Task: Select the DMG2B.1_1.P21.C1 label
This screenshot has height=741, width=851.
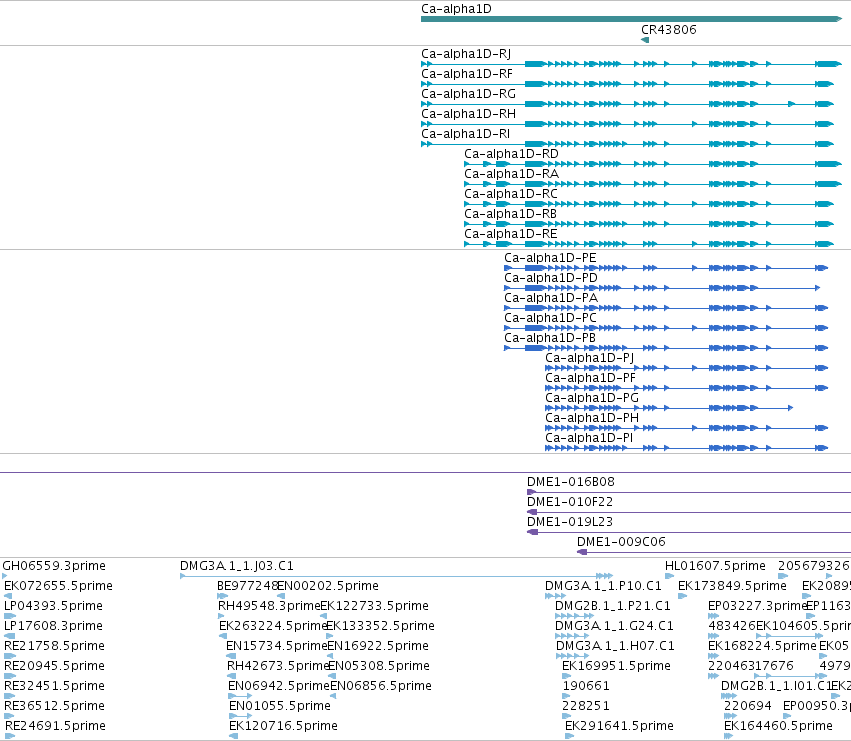Action: pyautogui.click(x=612, y=606)
